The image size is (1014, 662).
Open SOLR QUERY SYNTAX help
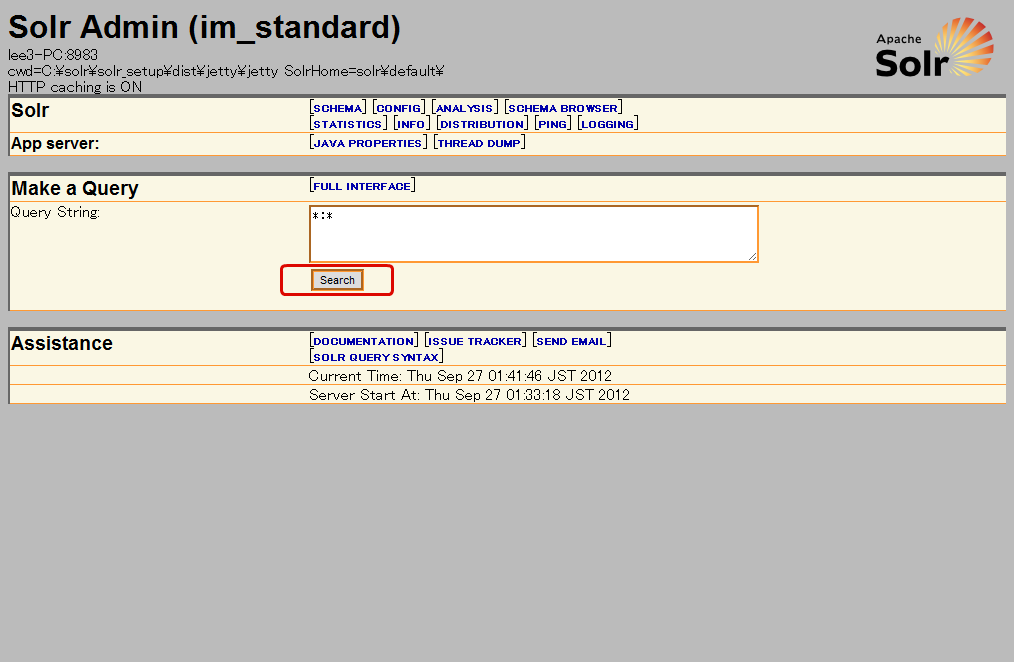(x=376, y=357)
